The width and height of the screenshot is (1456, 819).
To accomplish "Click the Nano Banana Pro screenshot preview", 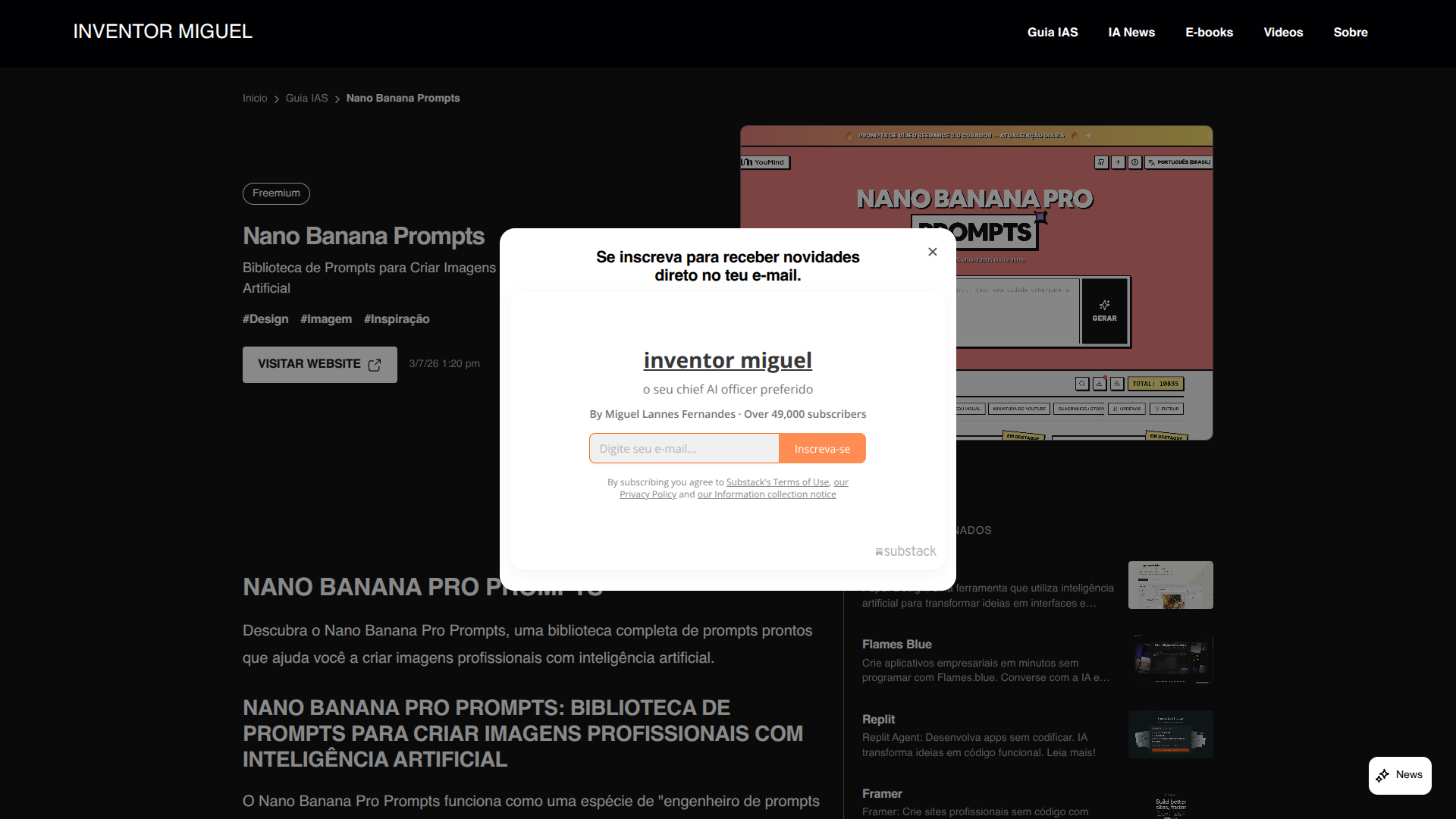I will pos(976,283).
